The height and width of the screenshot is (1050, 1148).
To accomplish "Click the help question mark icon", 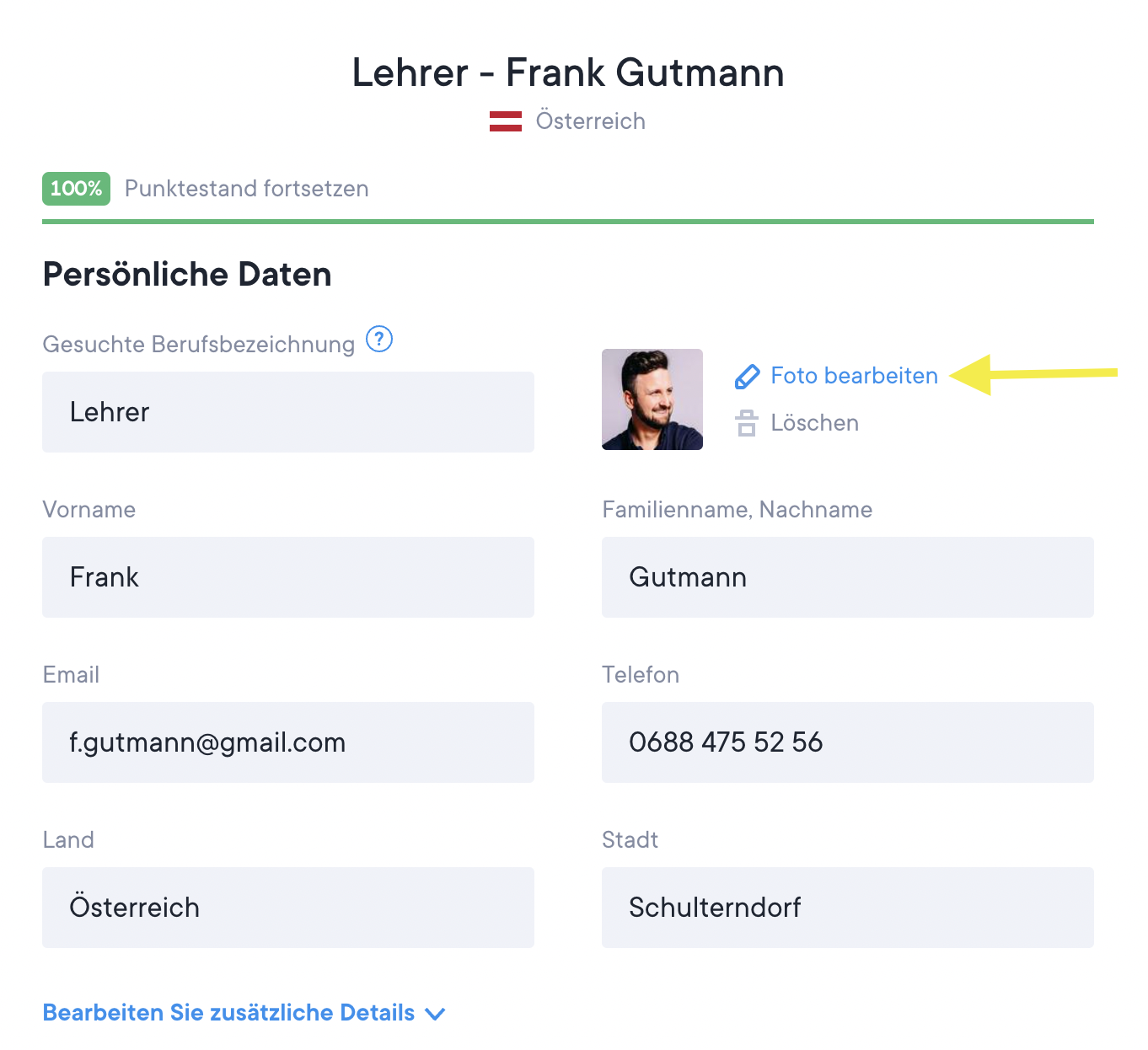I will point(379,340).
